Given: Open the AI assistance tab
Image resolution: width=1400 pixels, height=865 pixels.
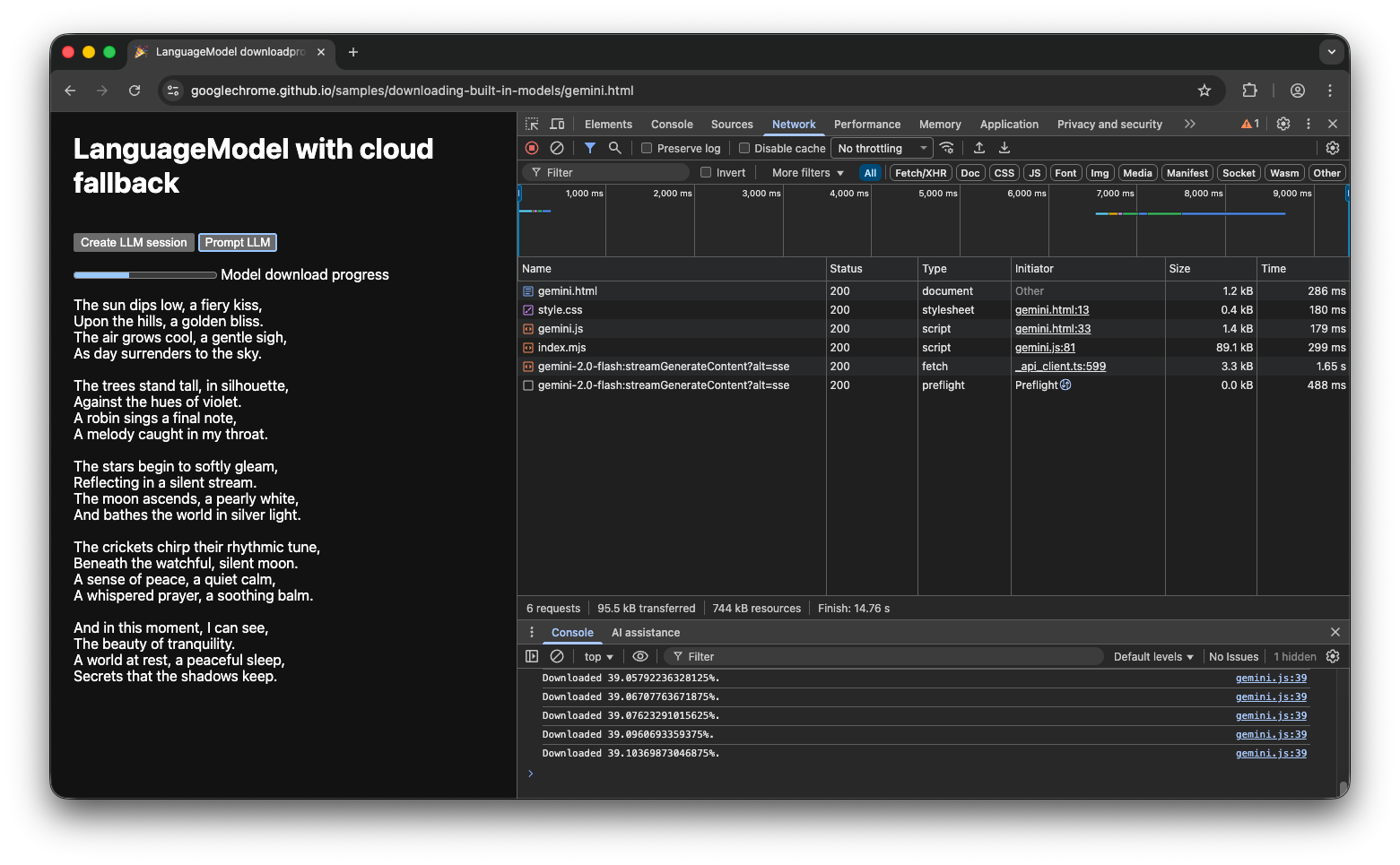Looking at the screenshot, I should 645,632.
